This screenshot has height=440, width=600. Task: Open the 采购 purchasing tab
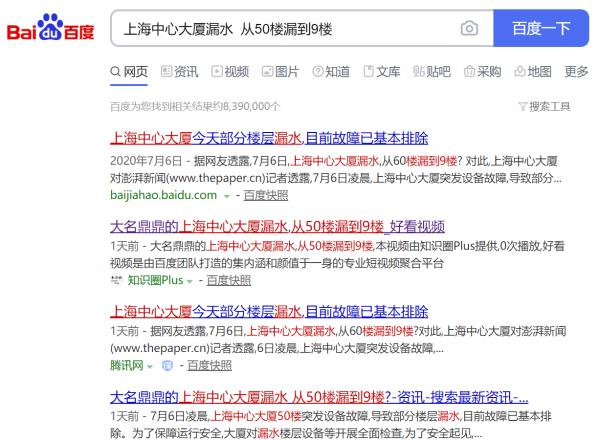tap(484, 72)
